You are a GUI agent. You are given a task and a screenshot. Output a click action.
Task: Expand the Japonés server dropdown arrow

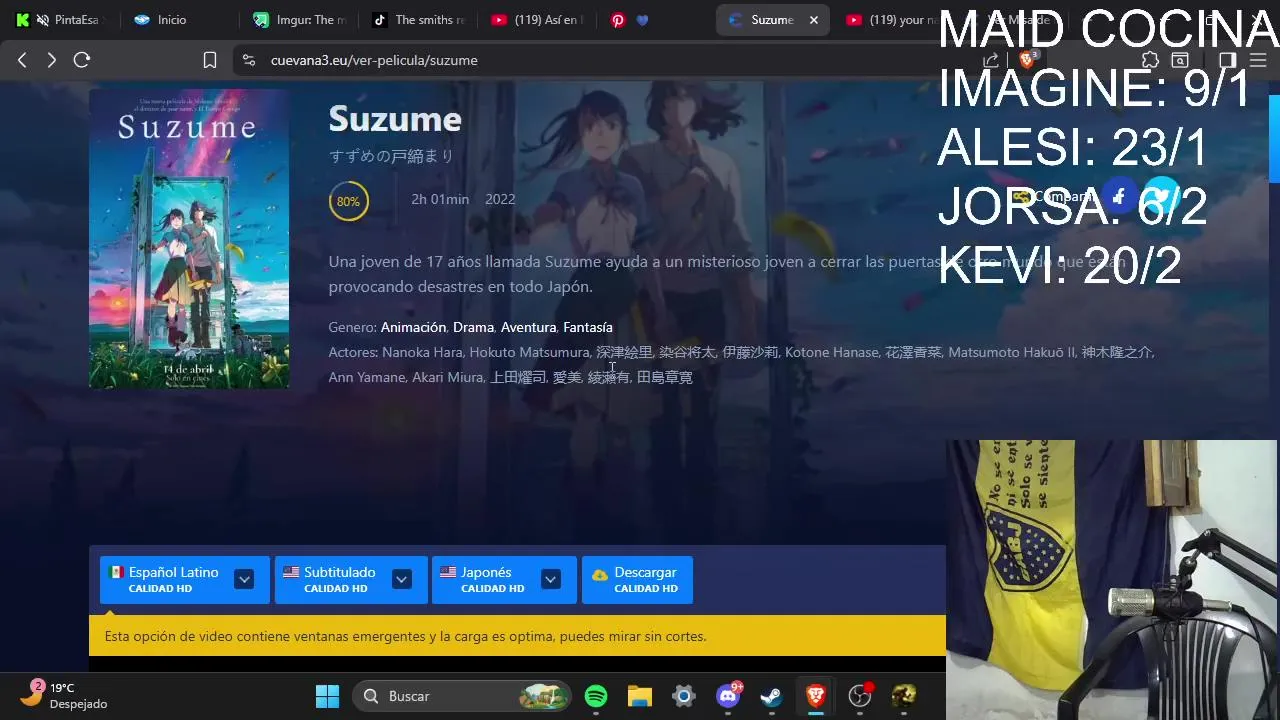[550, 579]
